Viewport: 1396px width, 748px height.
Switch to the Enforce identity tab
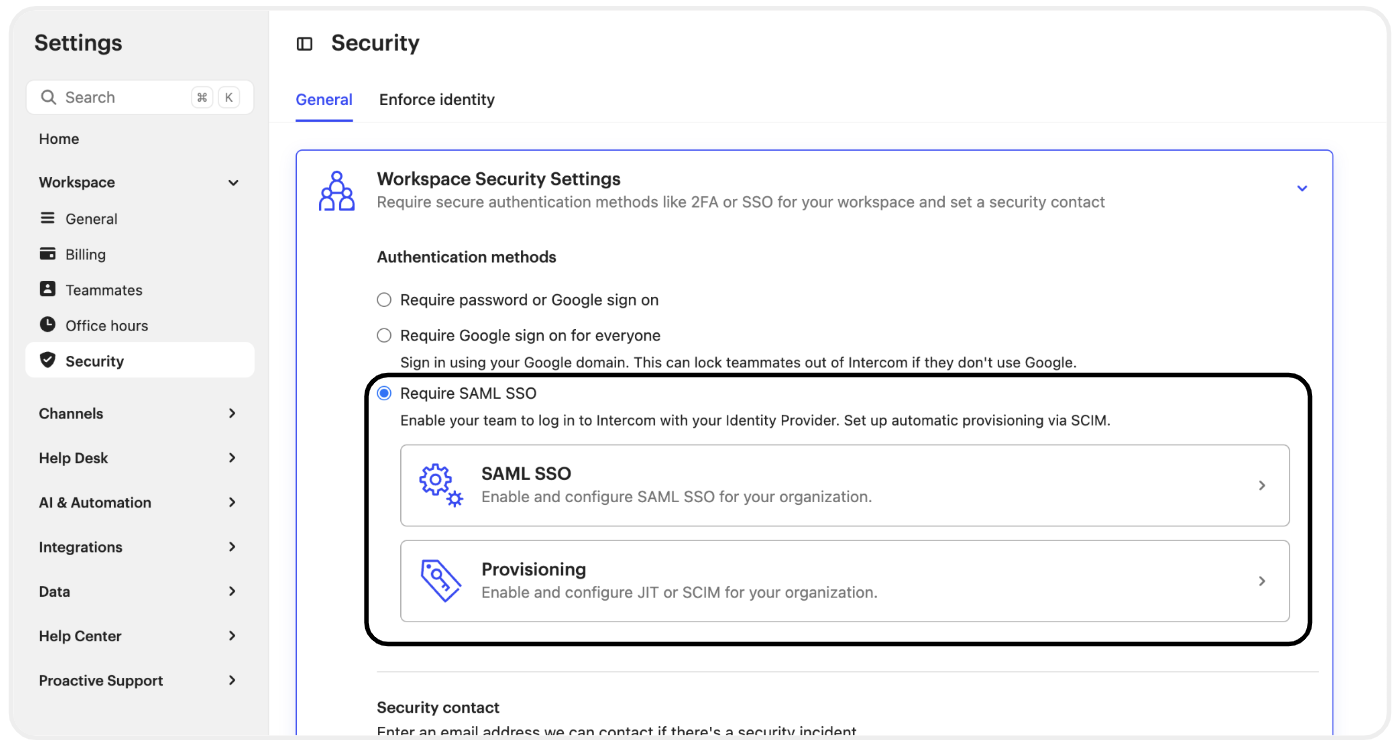(437, 100)
